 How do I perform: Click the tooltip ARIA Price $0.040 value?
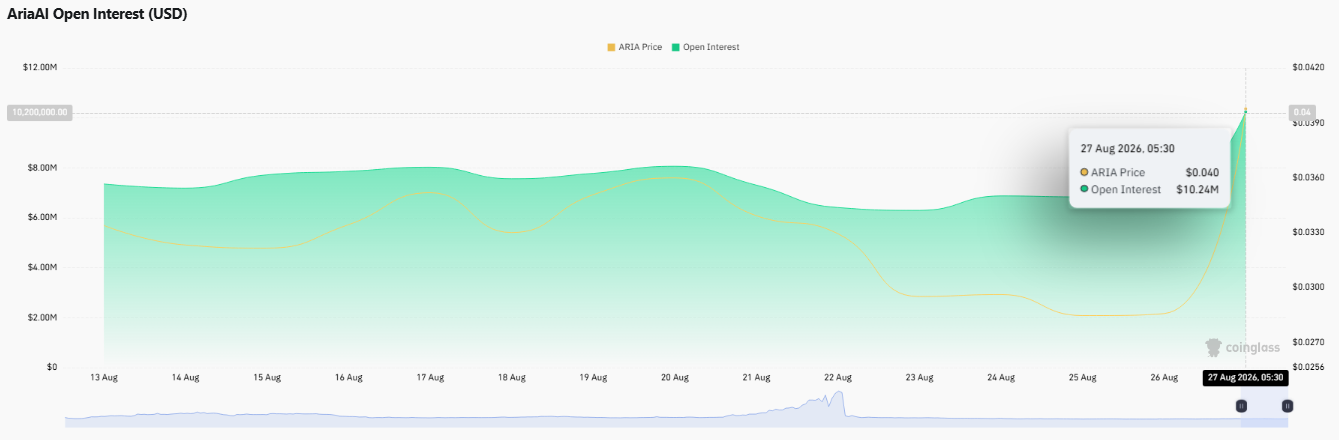coord(1202,172)
